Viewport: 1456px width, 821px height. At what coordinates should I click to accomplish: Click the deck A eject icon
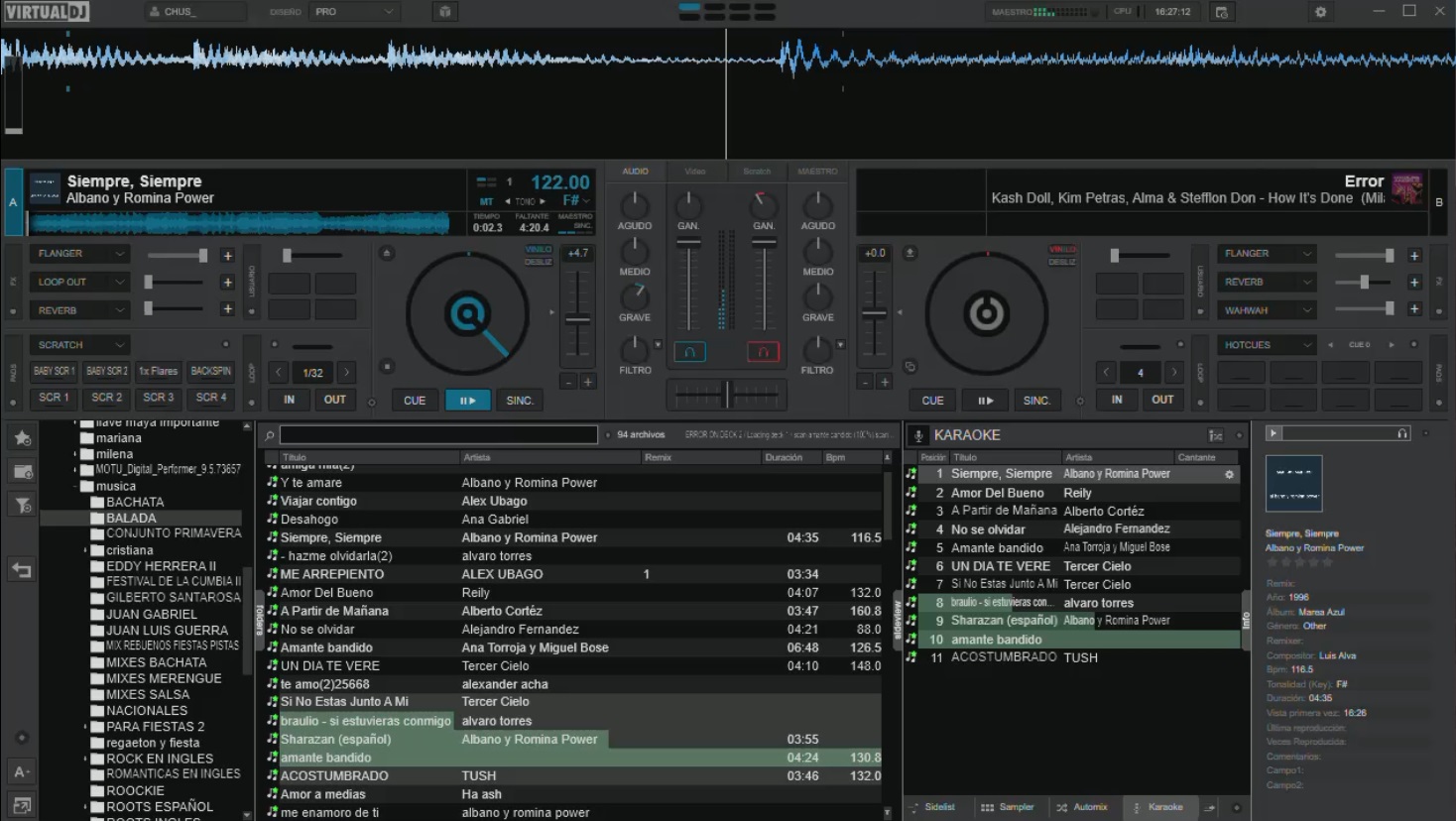[x=387, y=253]
